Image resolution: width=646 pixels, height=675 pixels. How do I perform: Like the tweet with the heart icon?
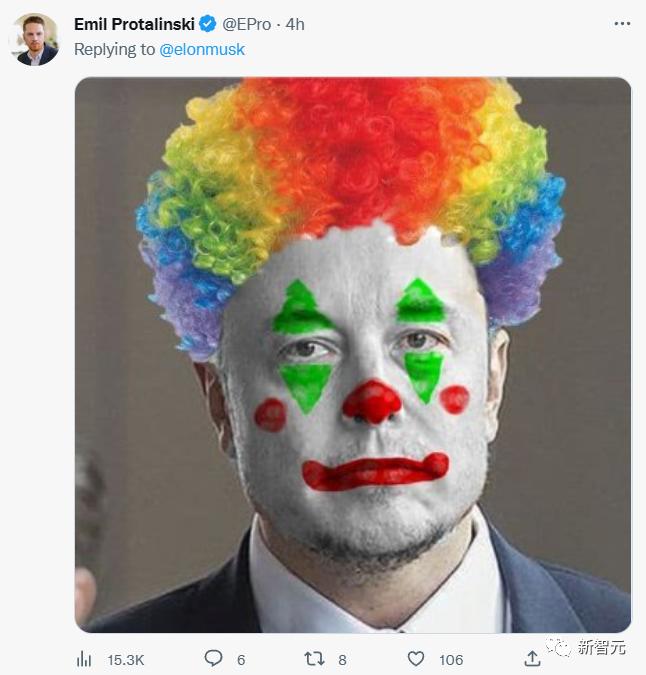tap(416, 658)
